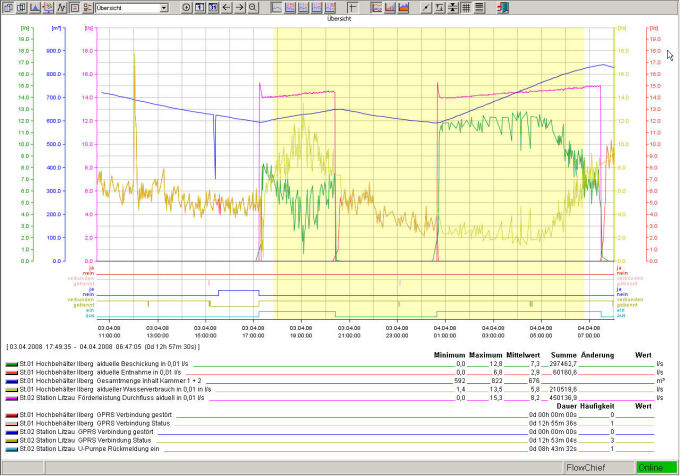Click the Minimum column header
680x476 pixels.
(x=449, y=355)
